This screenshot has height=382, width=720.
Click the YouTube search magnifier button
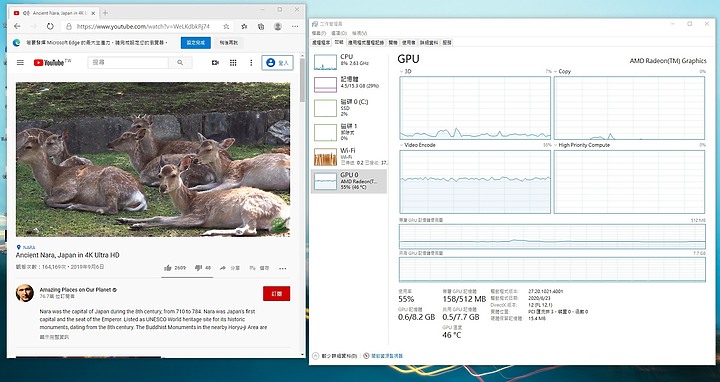point(180,62)
